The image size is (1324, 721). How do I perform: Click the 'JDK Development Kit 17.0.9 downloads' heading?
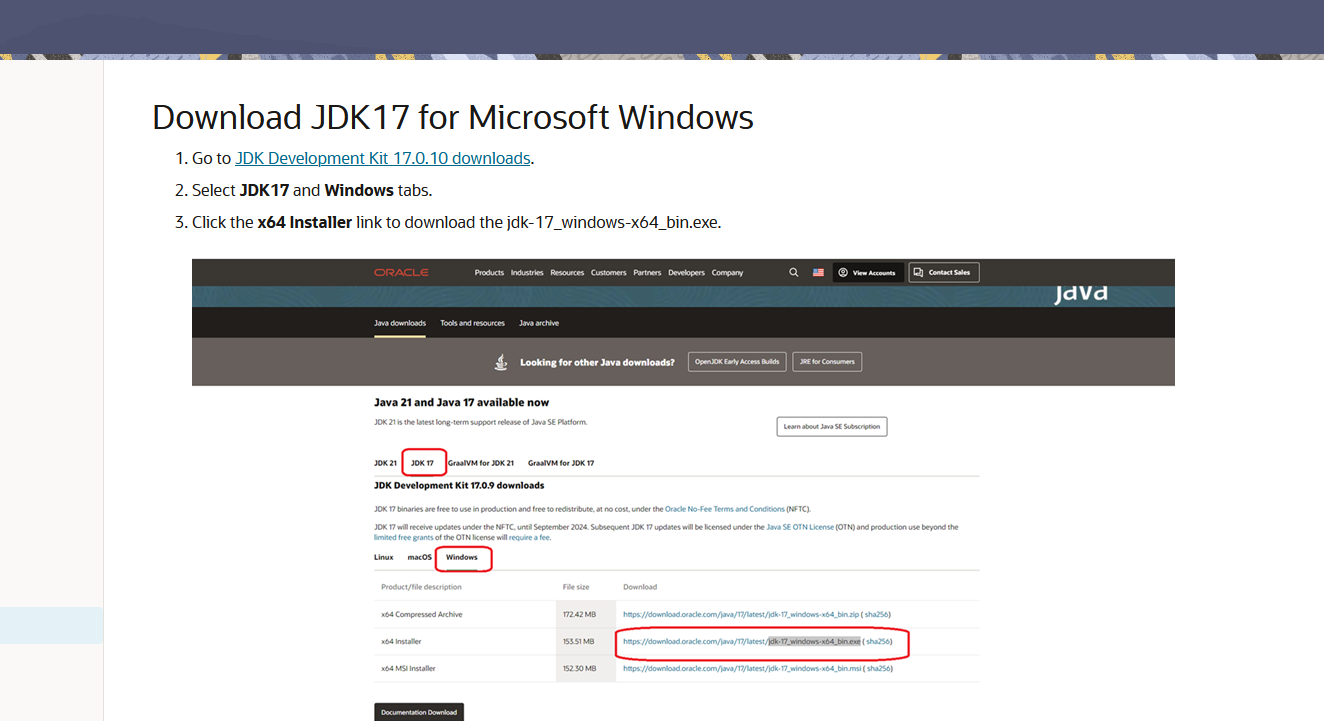(x=459, y=485)
